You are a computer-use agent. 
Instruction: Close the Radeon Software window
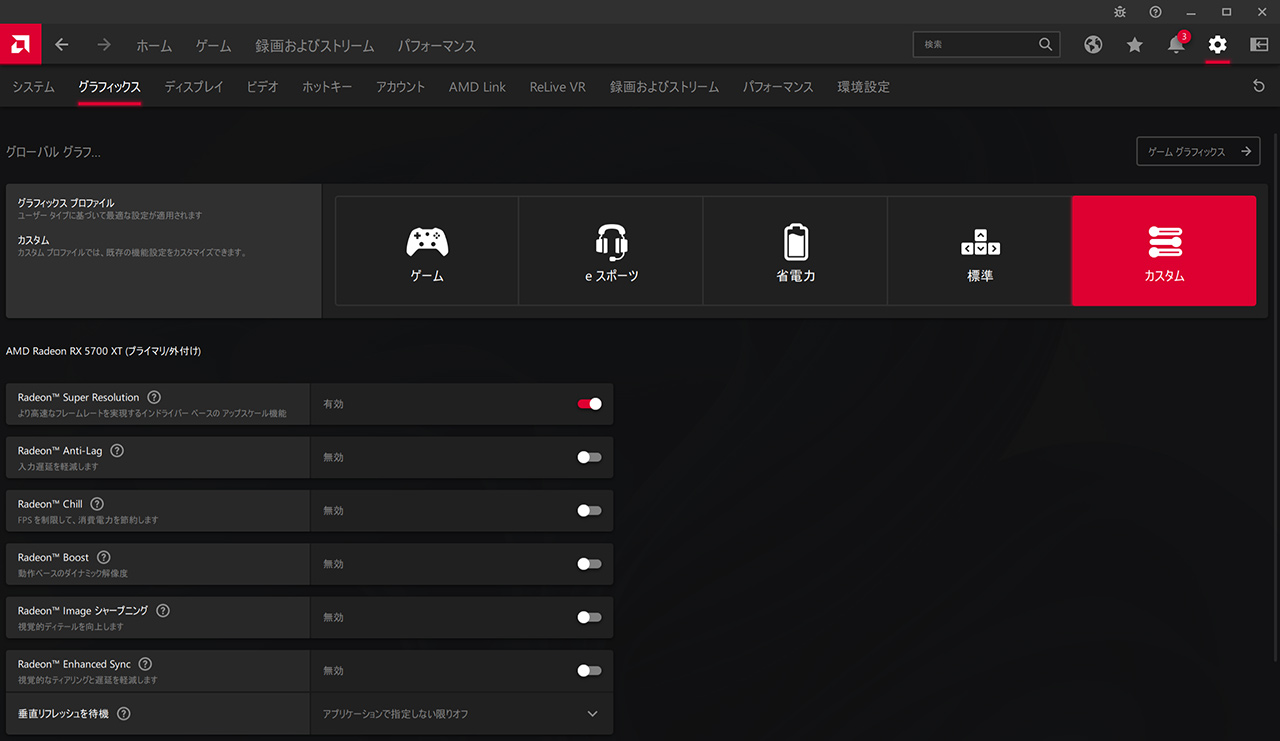tap(1261, 12)
